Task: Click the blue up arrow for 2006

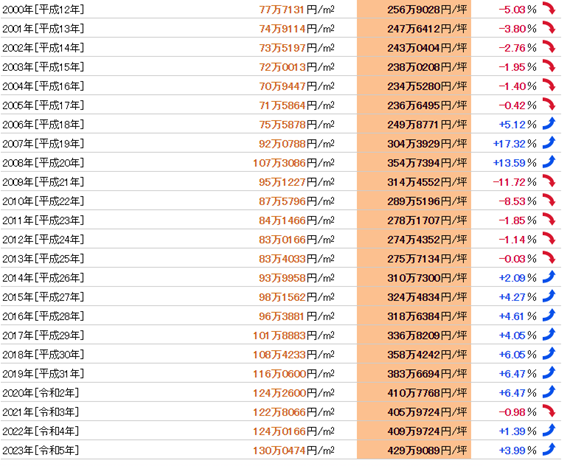Action: 549,123
